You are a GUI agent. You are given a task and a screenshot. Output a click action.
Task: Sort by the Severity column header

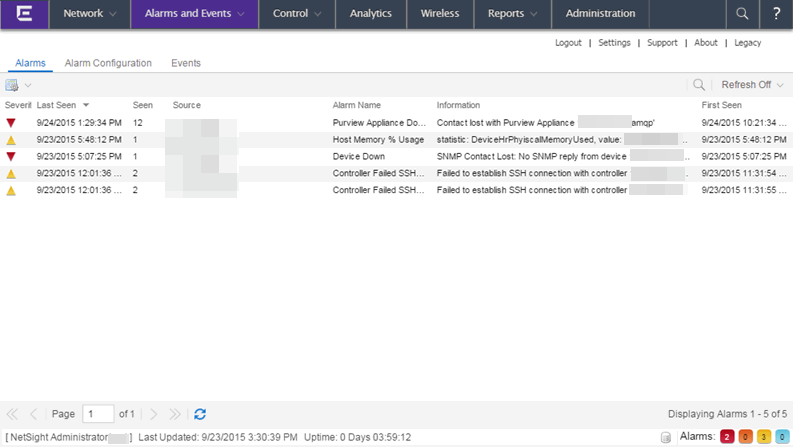click(18, 105)
